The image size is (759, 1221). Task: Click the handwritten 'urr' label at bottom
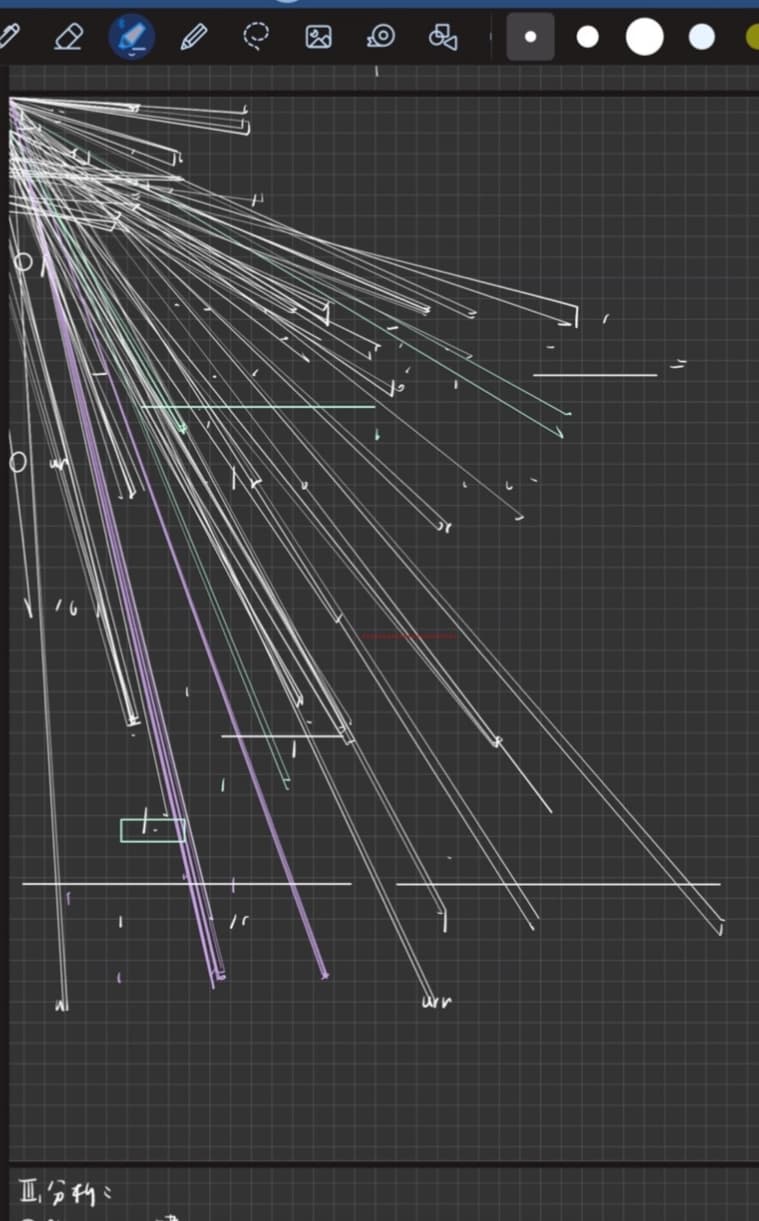[x=437, y=1001]
